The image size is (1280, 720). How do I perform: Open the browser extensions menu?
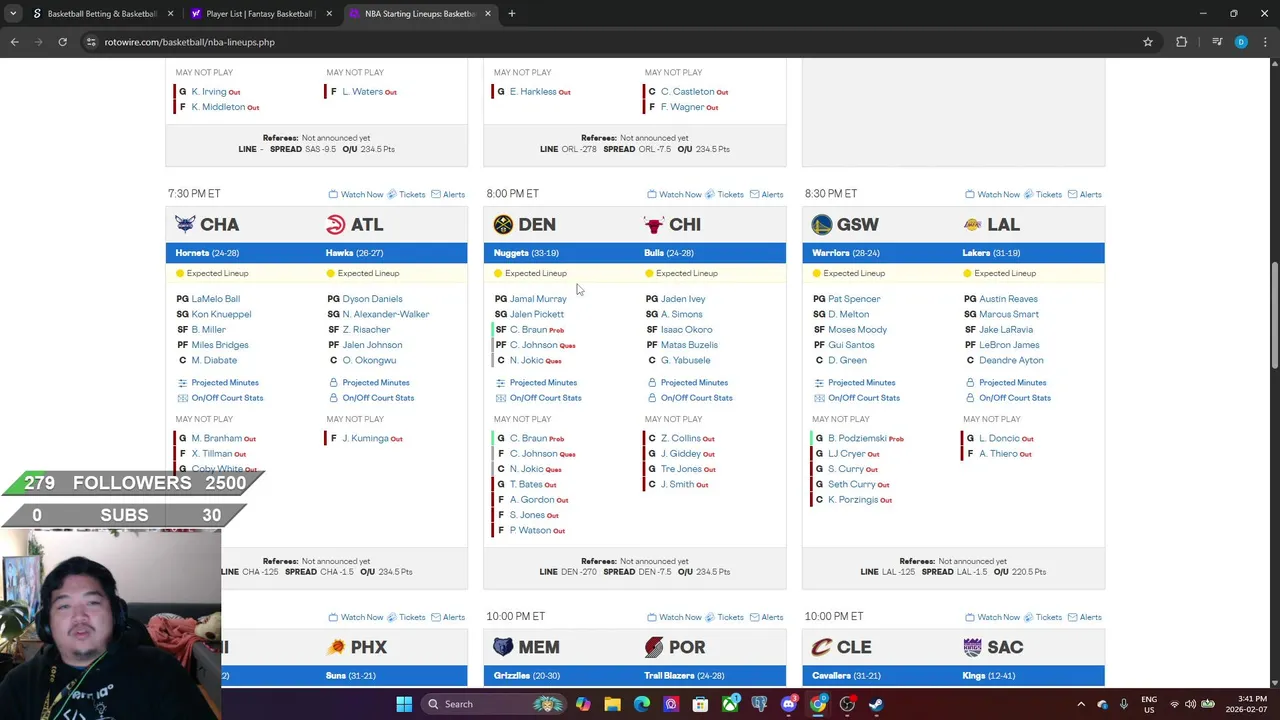pyautogui.click(x=1182, y=42)
